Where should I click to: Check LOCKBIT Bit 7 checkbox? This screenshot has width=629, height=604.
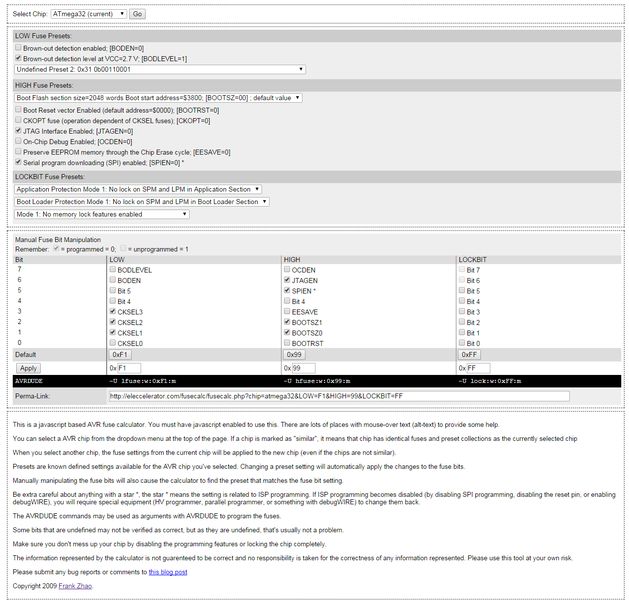462,270
